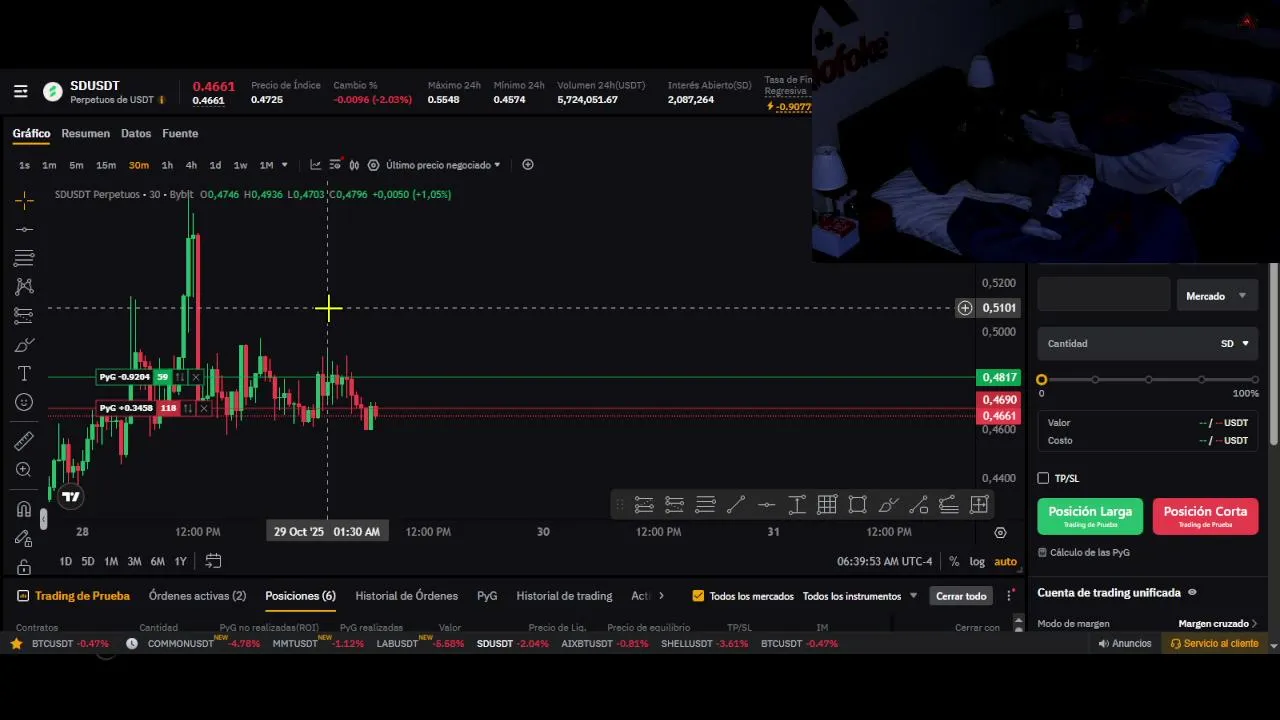The height and width of the screenshot is (720, 1280).
Task: Open the Mercado order type dropdown
Action: click(x=1217, y=296)
